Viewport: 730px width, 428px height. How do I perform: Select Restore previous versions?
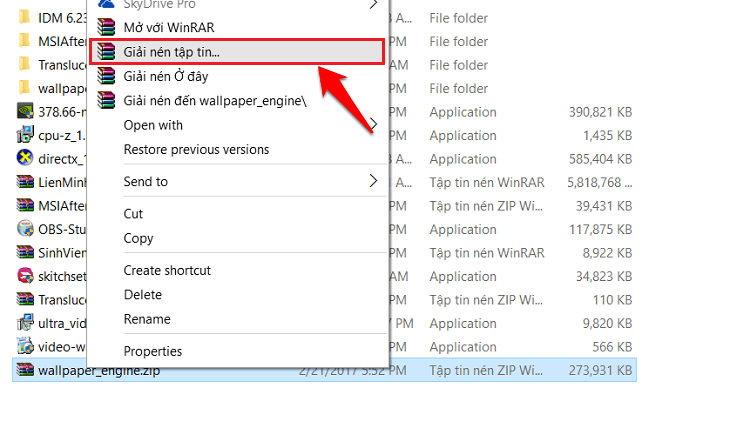pos(196,149)
